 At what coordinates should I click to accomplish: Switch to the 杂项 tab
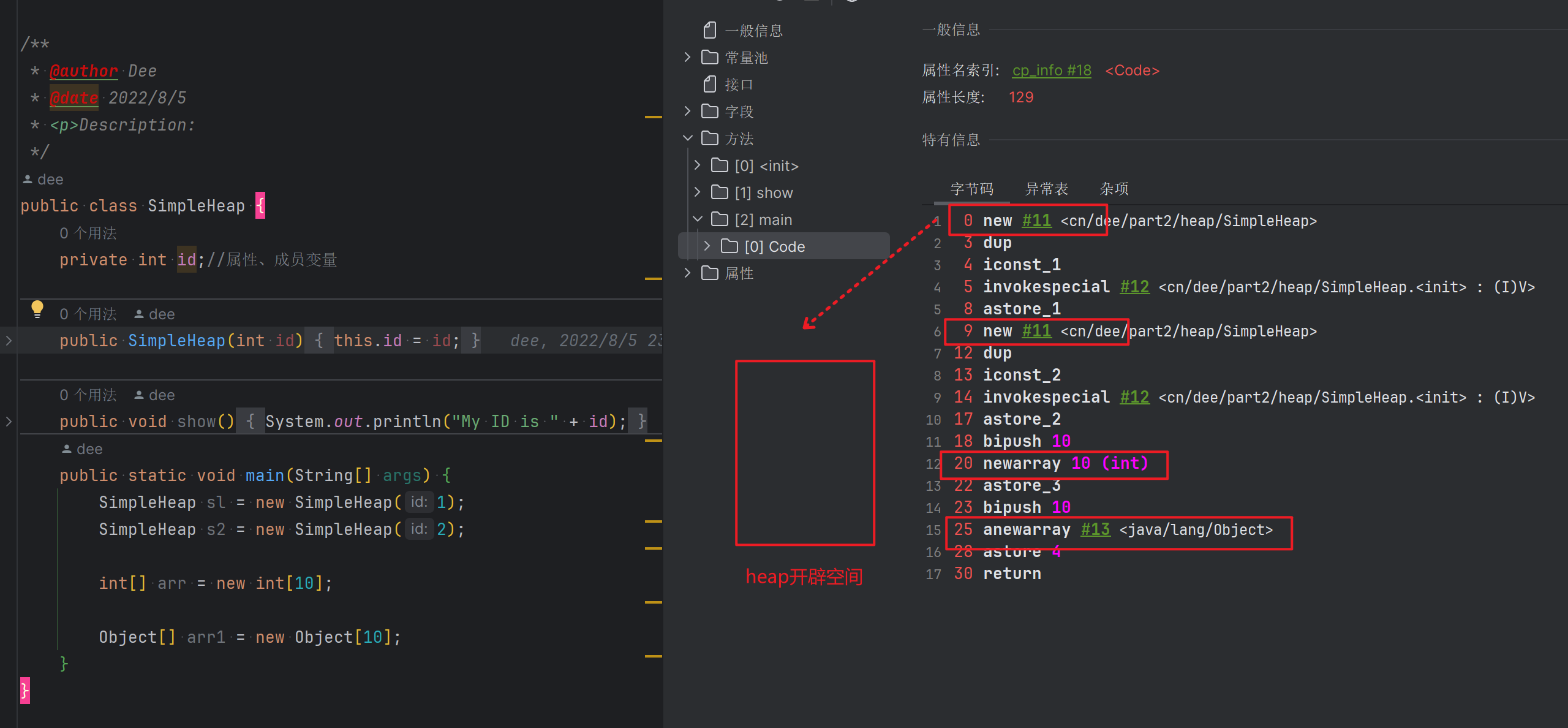click(1114, 189)
